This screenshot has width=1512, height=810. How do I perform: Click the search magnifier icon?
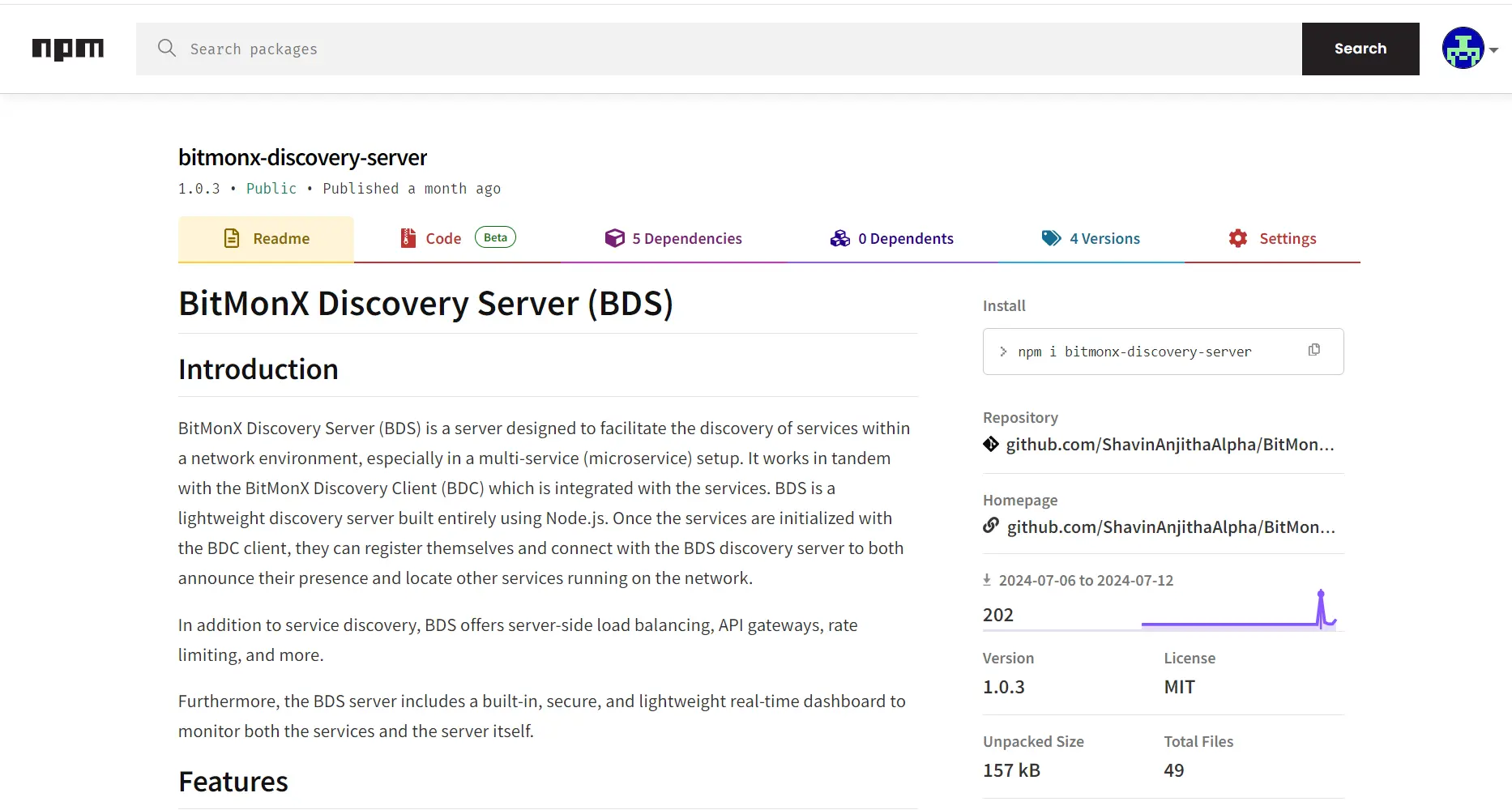(x=167, y=48)
